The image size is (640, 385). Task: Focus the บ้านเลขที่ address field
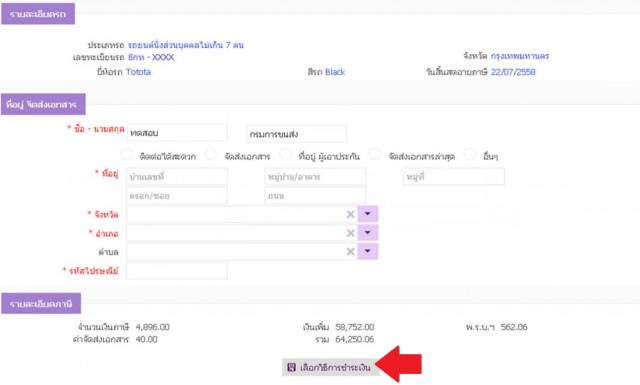[x=177, y=177]
